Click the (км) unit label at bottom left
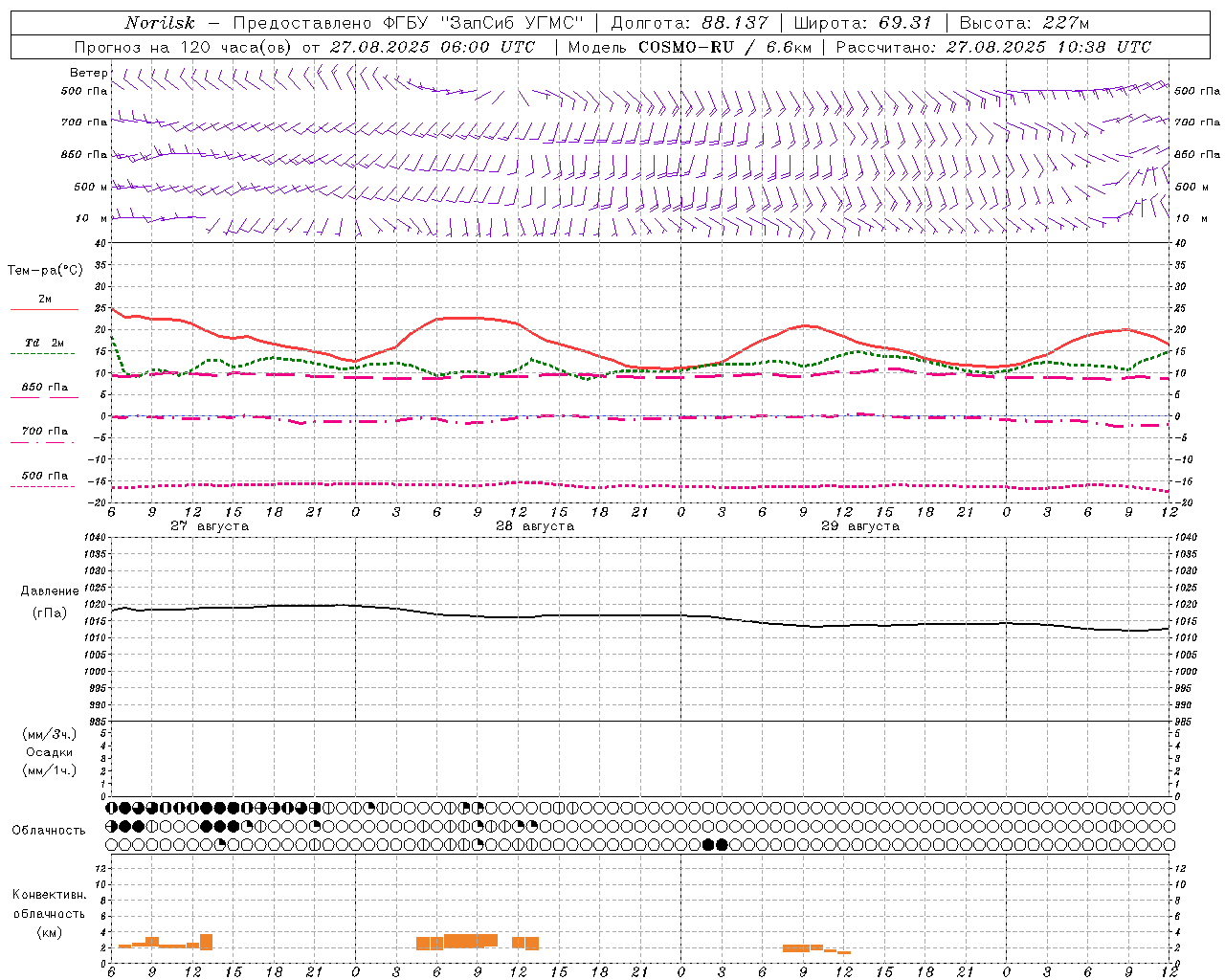This screenshot has height=980, width=1225. click(49, 931)
